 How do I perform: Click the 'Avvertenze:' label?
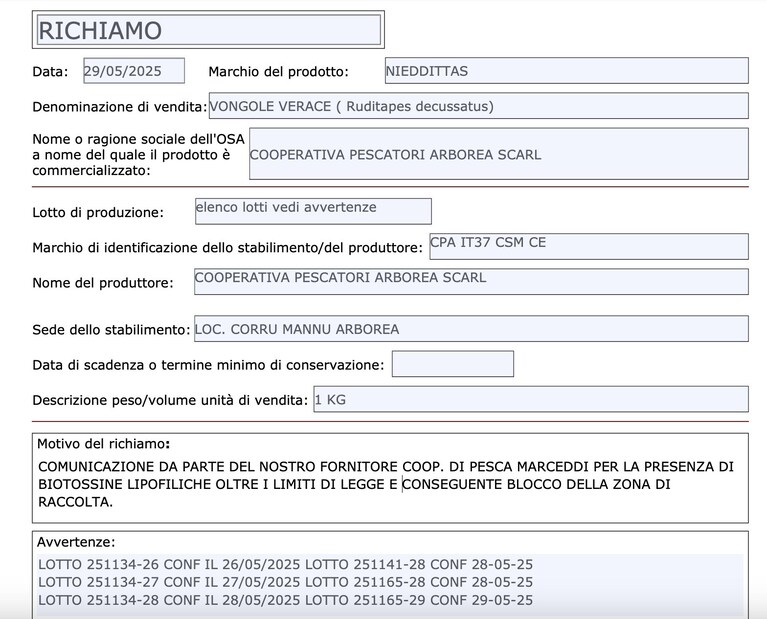(x=76, y=542)
